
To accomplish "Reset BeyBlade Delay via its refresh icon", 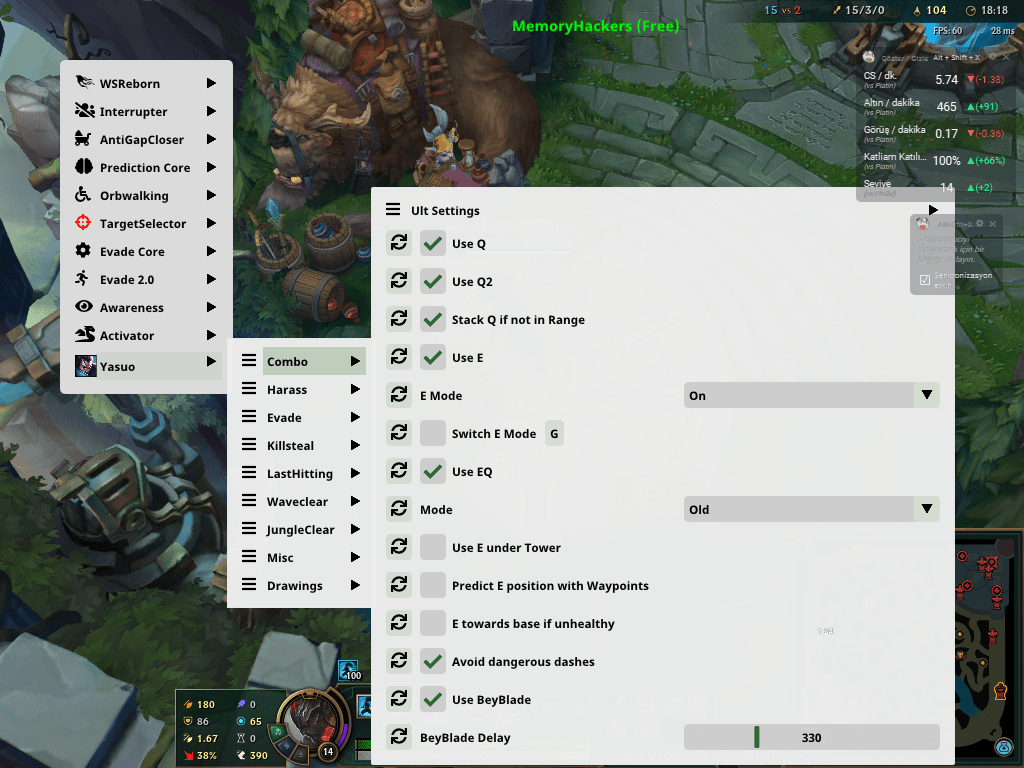I will pos(398,737).
